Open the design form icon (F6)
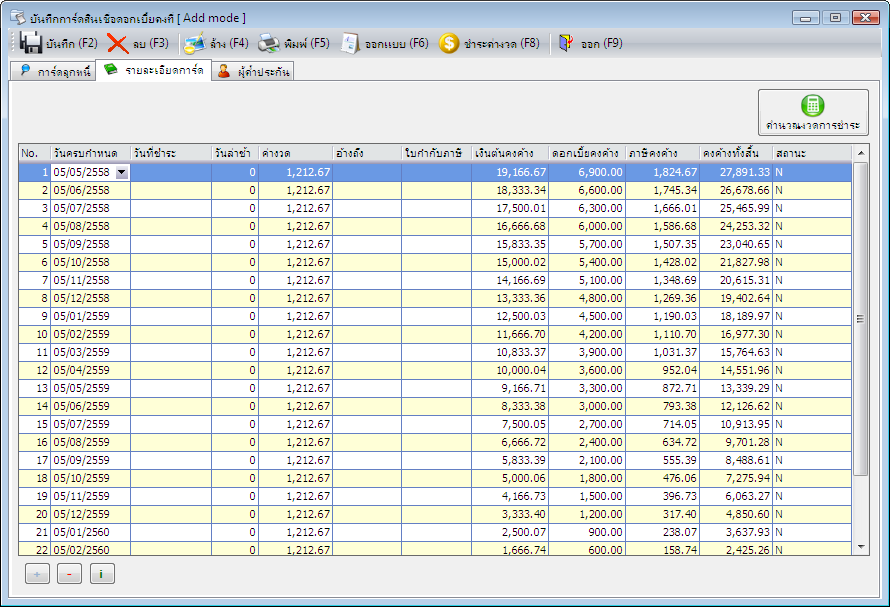 click(x=350, y=44)
